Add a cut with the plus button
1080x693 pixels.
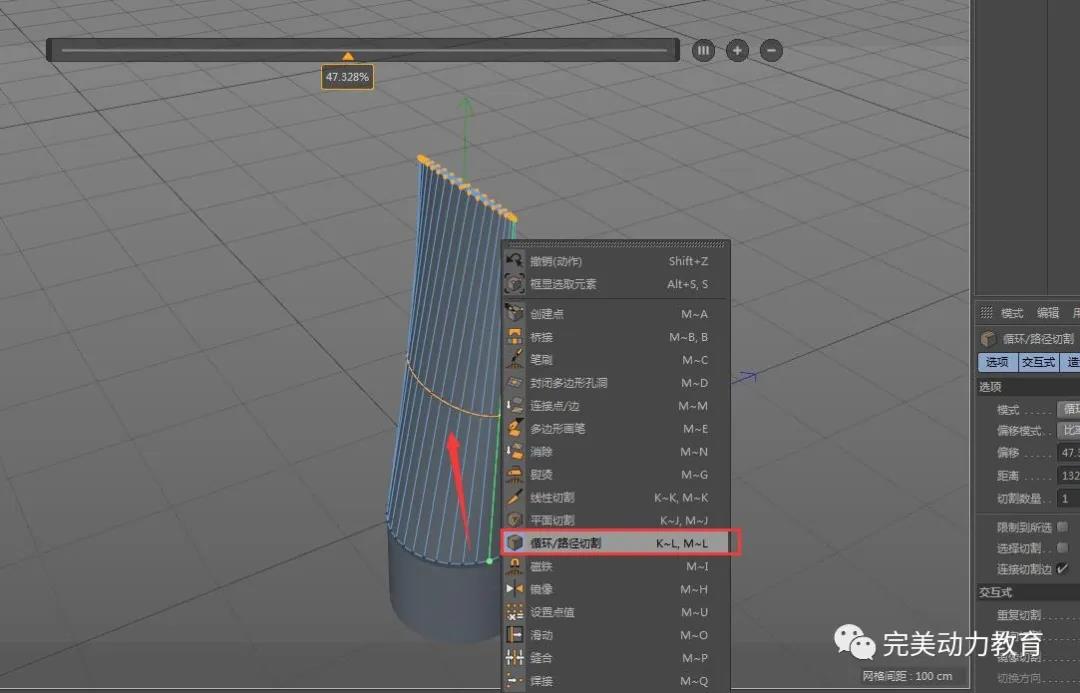point(737,50)
